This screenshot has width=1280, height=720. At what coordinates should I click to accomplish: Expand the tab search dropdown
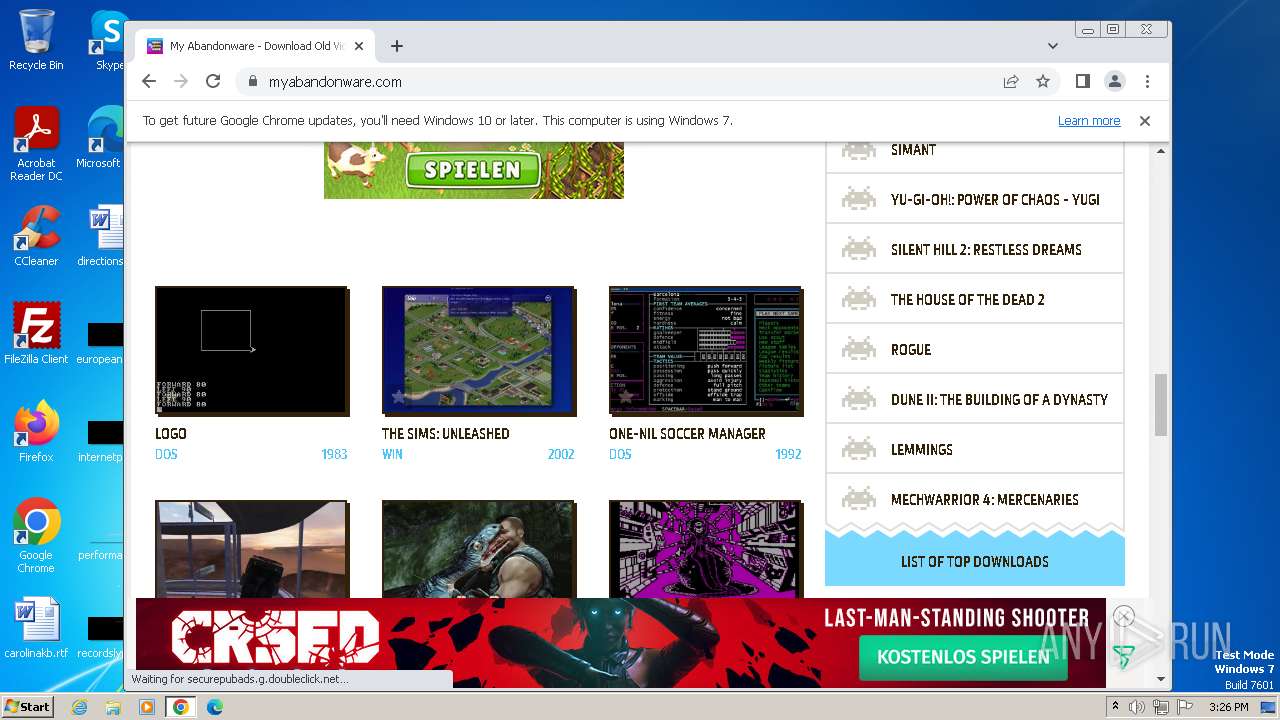(x=1052, y=46)
